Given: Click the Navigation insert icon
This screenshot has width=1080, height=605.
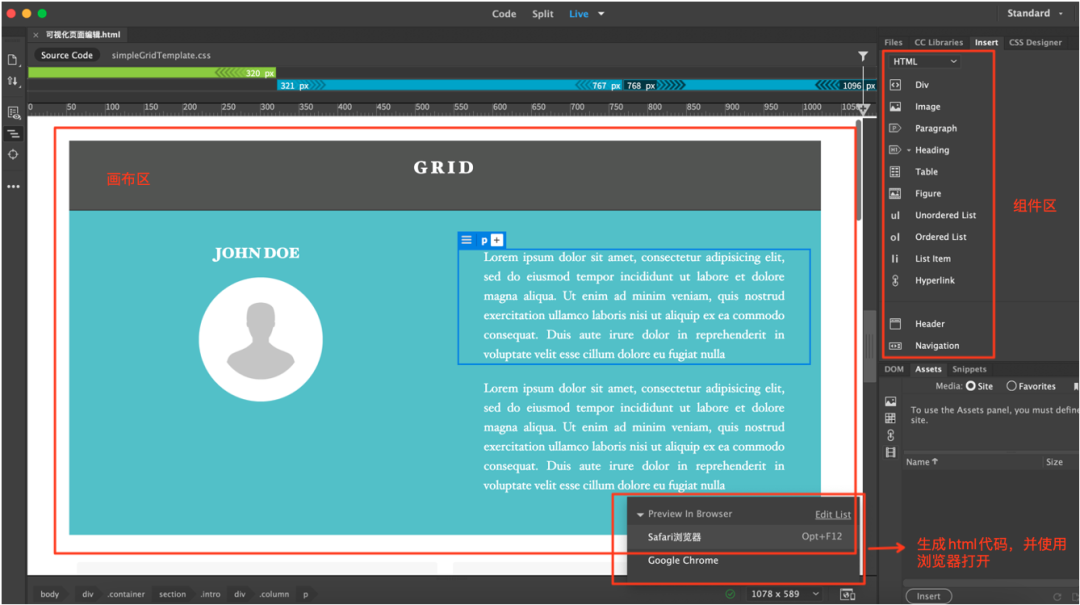Looking at the screenshot, I should point(895,346).
